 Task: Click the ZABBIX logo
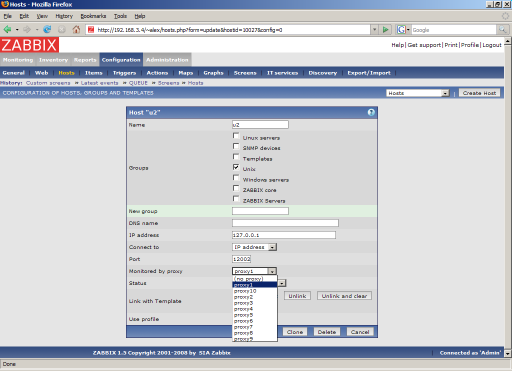(30, 45)
